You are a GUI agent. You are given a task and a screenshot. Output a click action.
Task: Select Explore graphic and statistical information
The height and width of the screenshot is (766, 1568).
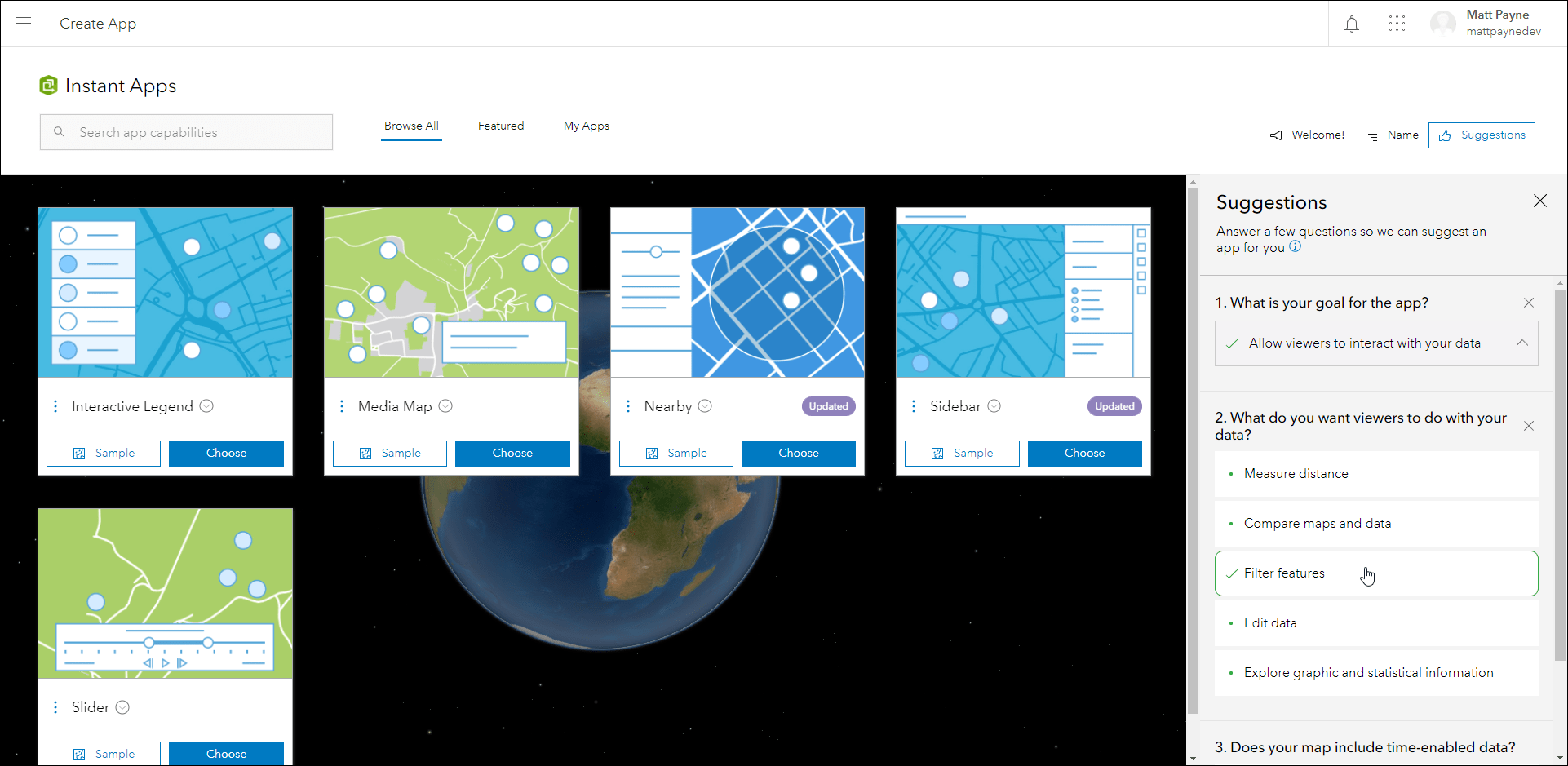(1376, 673)
